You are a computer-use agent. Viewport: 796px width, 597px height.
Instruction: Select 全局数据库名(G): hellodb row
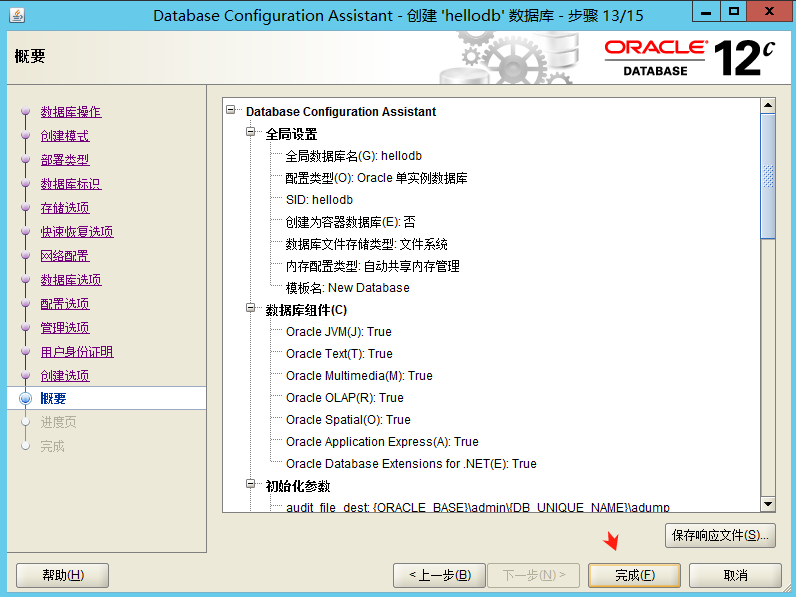point(353,156)
